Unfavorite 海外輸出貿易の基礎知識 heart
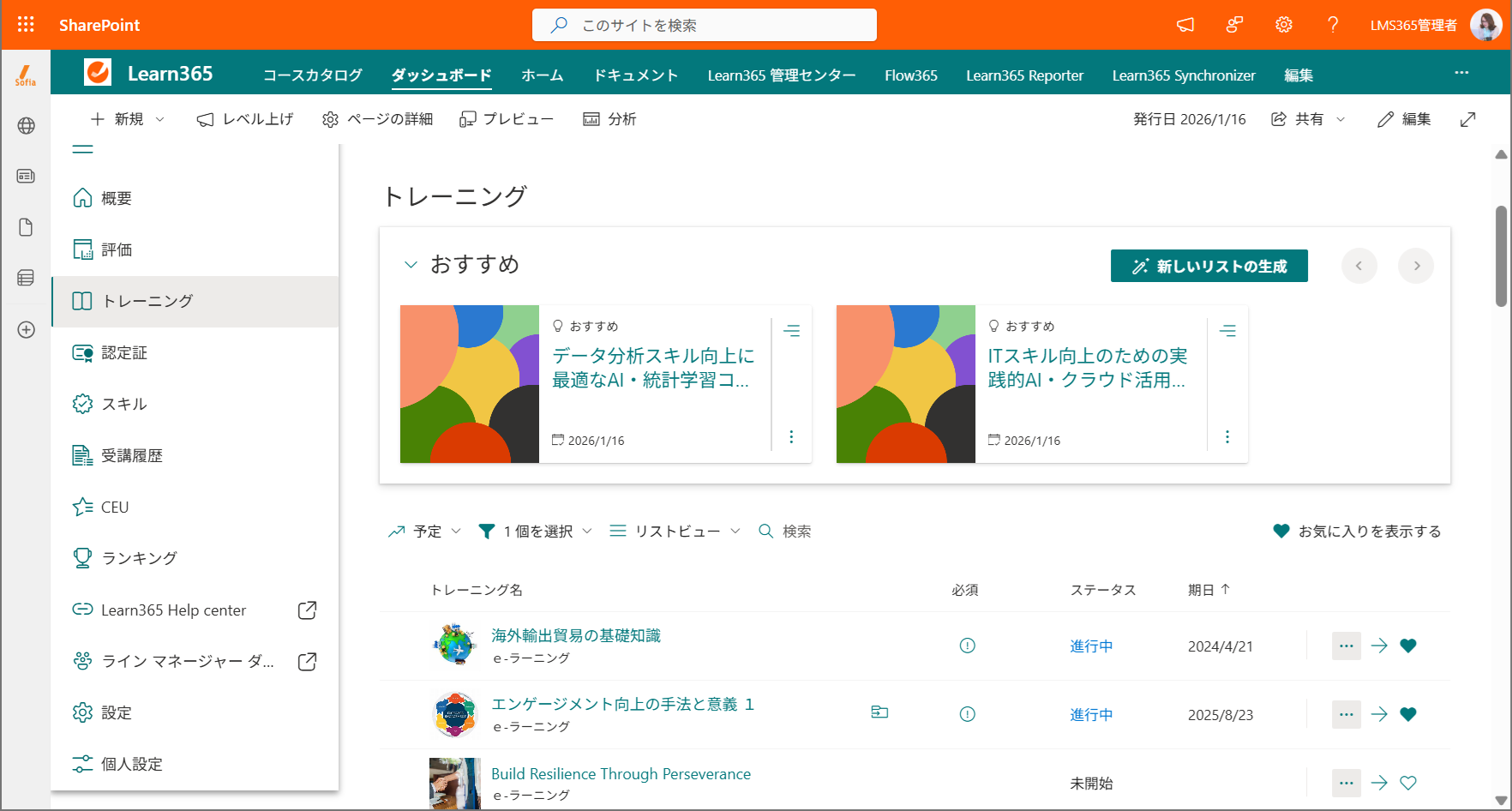 [1408, 646]
